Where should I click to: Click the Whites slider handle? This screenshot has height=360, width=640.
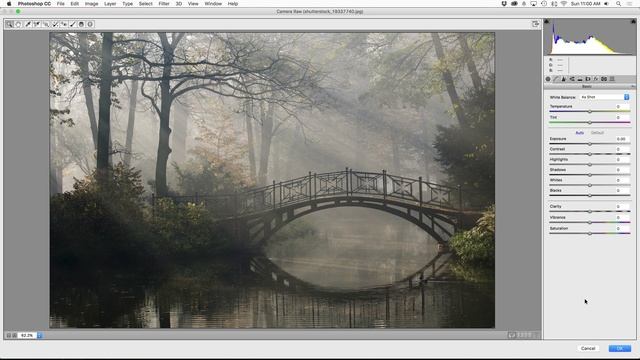coord(589,185)
